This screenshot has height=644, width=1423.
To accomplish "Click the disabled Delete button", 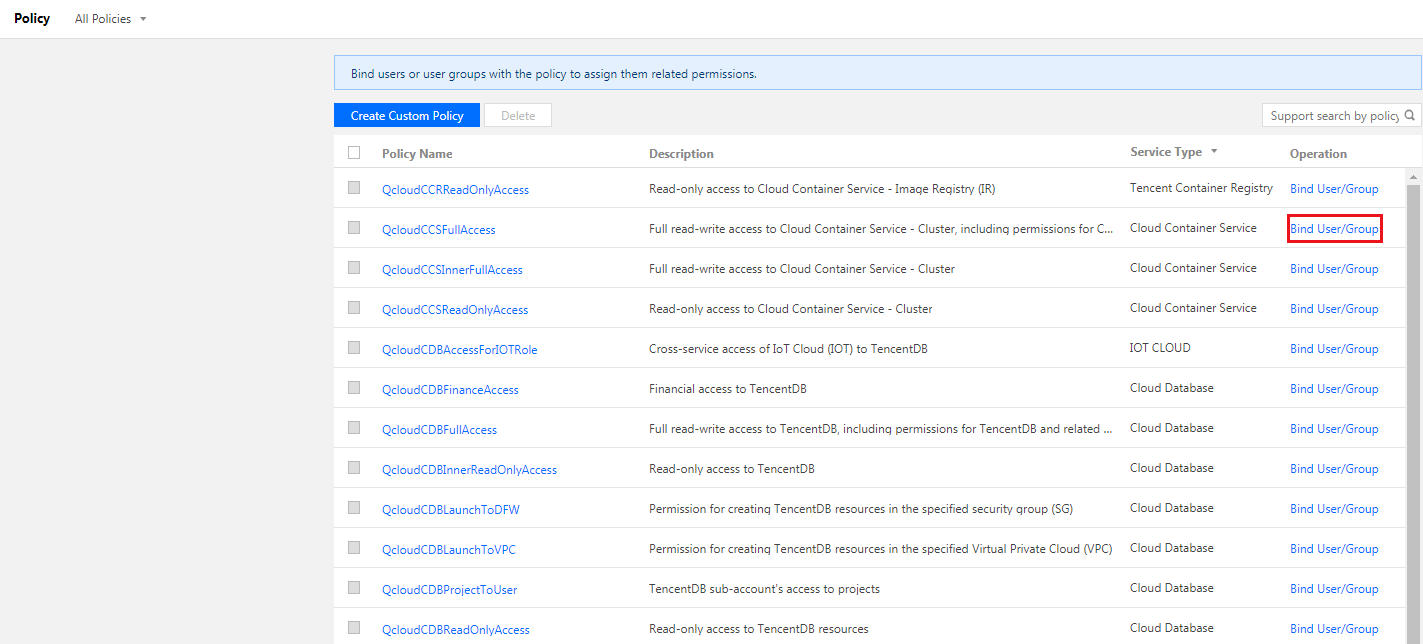I will (x=518, y=116).
